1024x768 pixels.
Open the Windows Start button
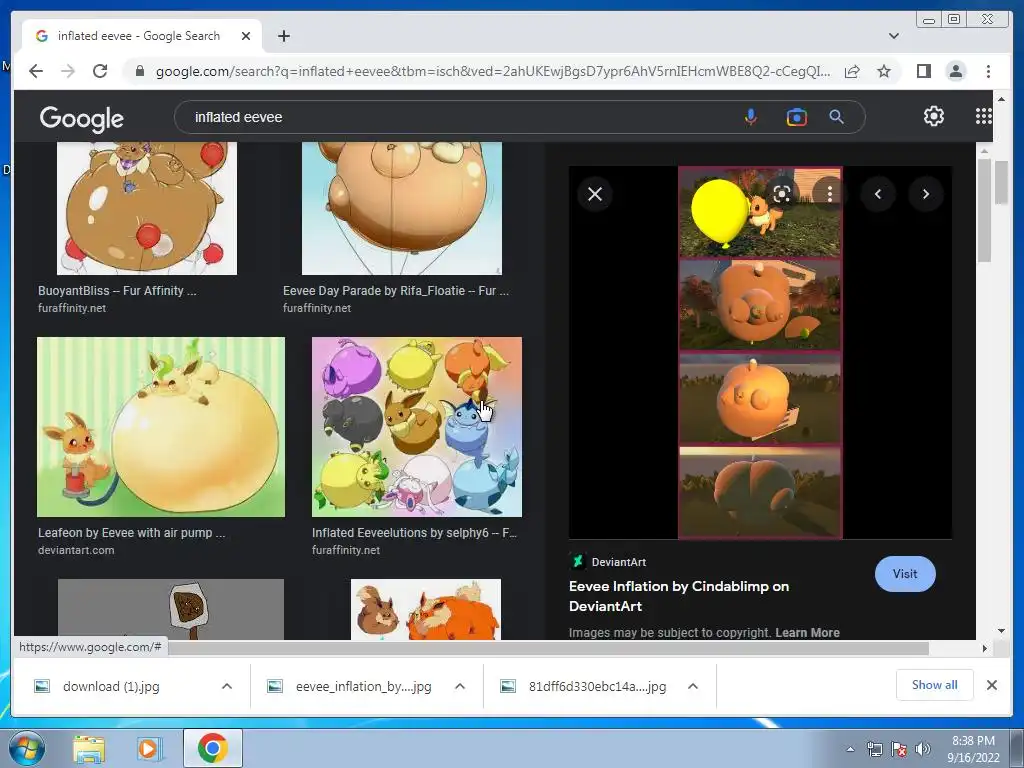click(x=27, y=748)
